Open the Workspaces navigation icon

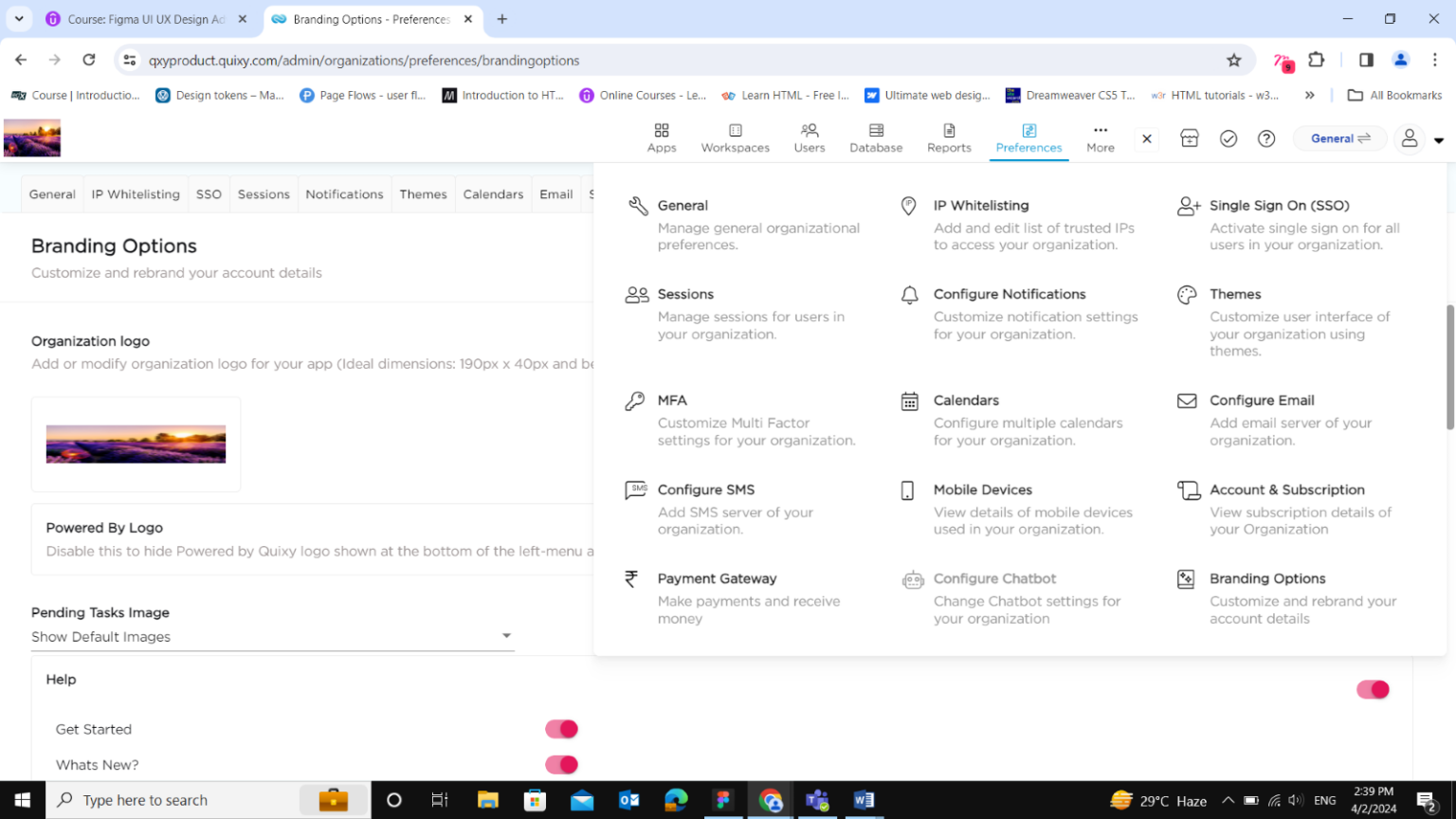[735, 131]
